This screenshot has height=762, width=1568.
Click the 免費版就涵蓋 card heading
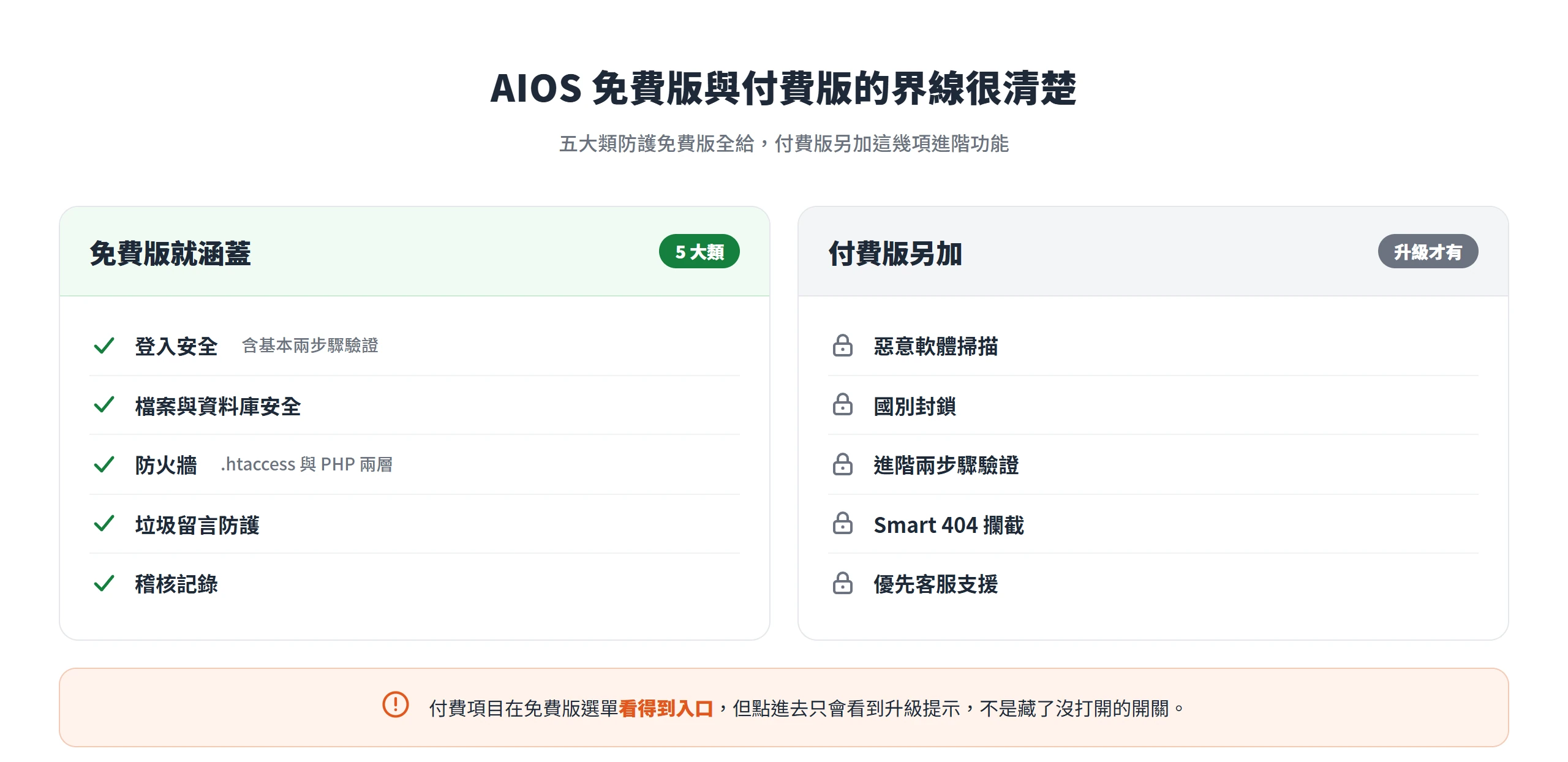click(x=170, y=253)
